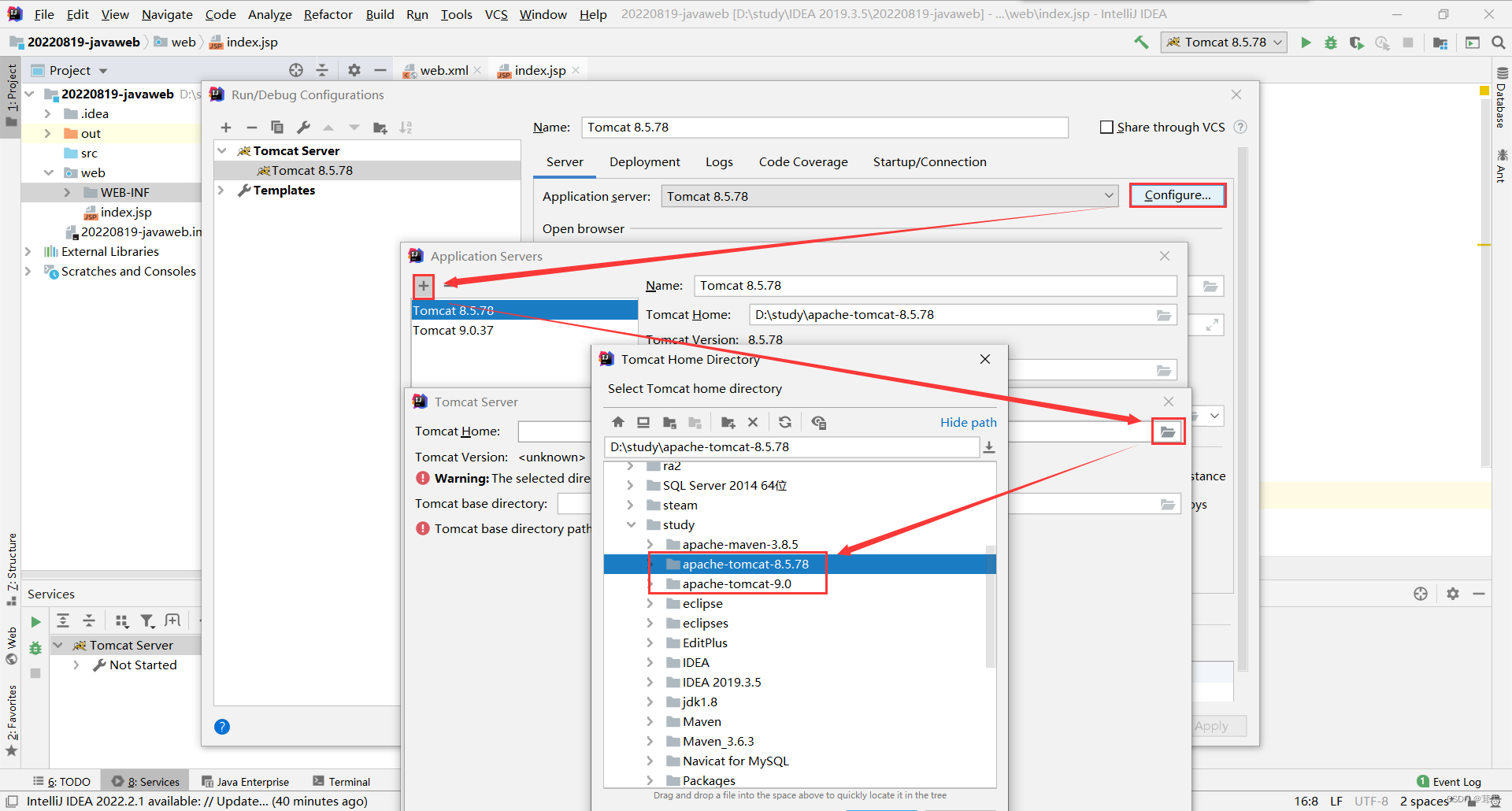Click the Build project hammer icon
Image resolution: width=1512 pixels, height=811 pixels.
(x=1141, y=43)
